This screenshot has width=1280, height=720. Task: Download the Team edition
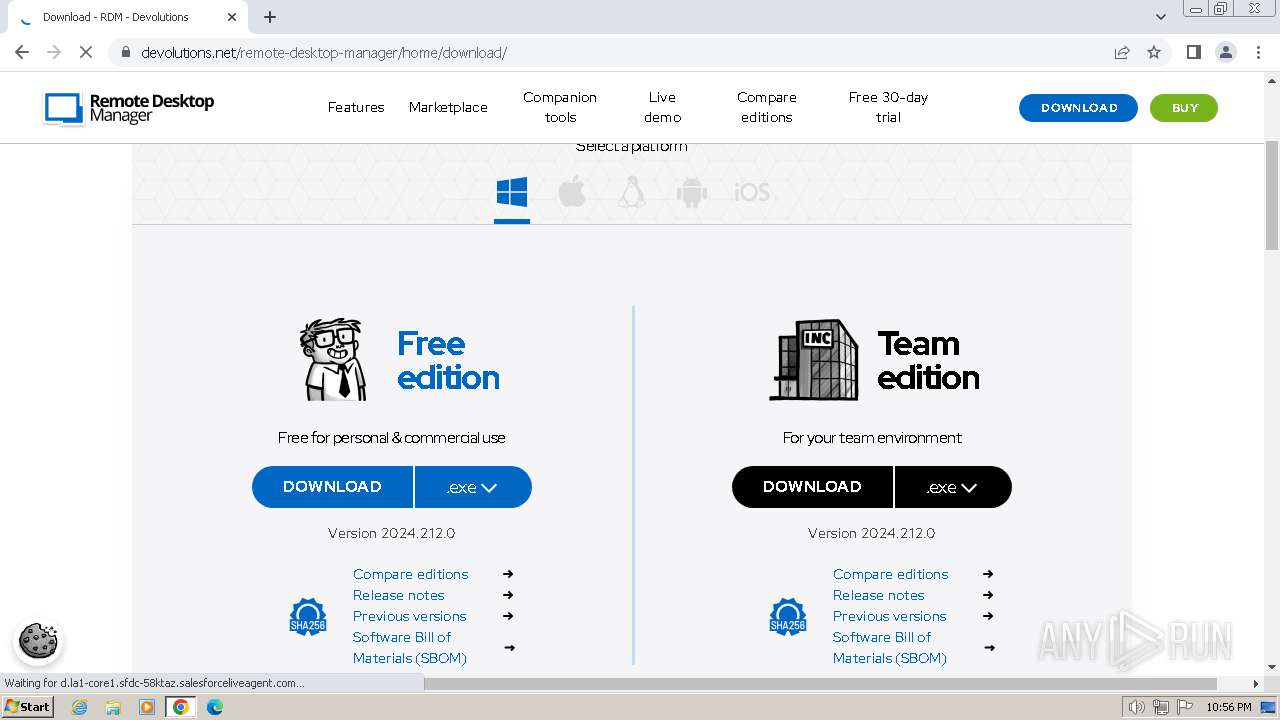812,487
